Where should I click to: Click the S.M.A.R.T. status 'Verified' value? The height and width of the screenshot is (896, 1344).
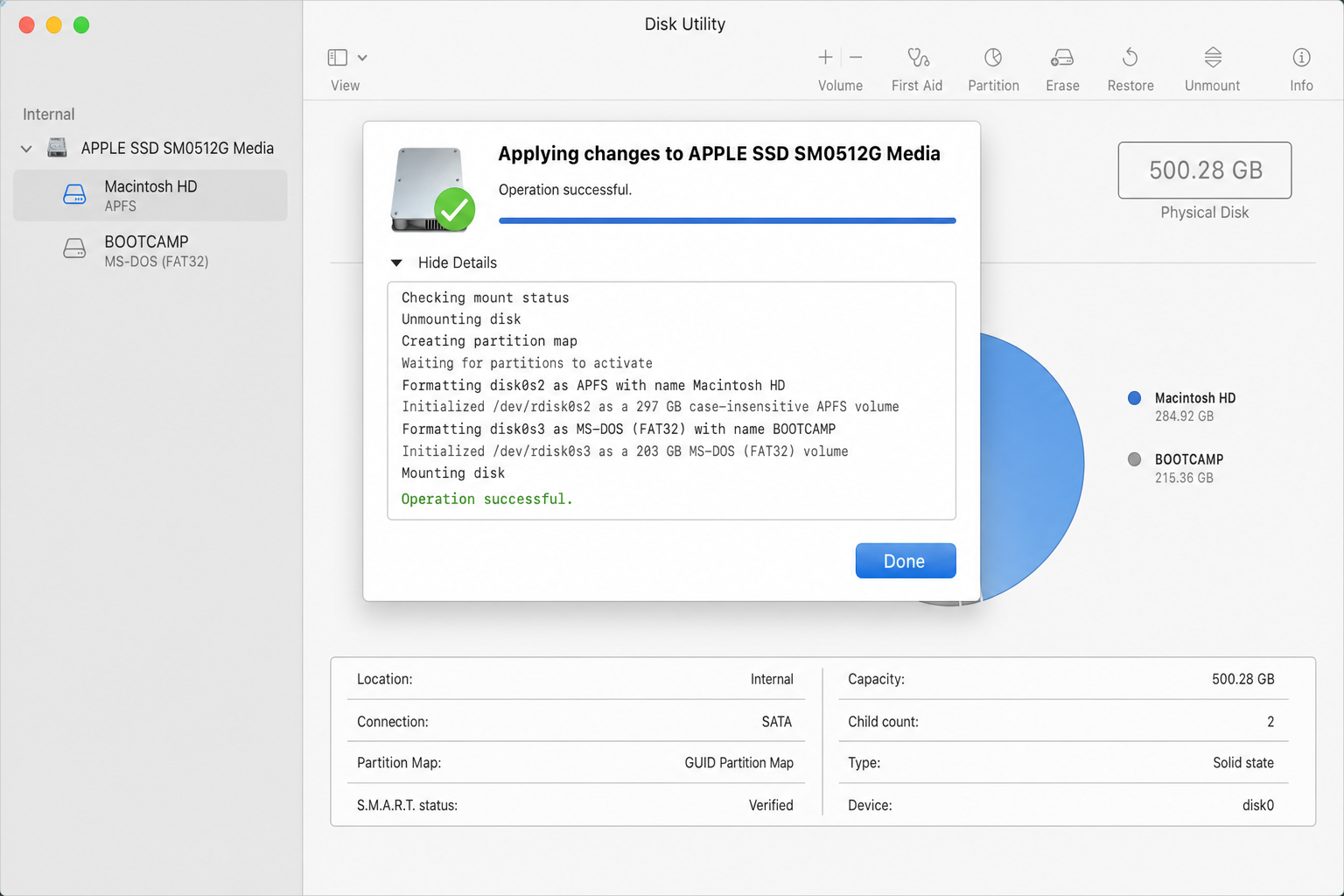(771, 805)
